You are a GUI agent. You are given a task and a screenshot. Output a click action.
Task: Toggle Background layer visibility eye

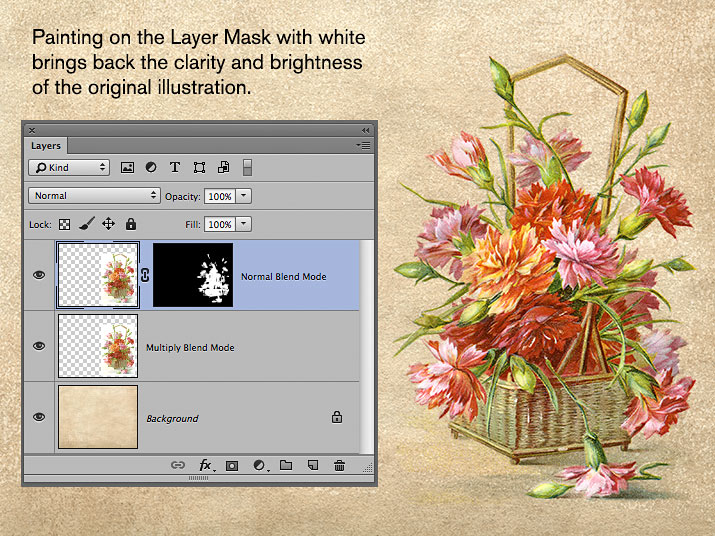coord(39,417)
